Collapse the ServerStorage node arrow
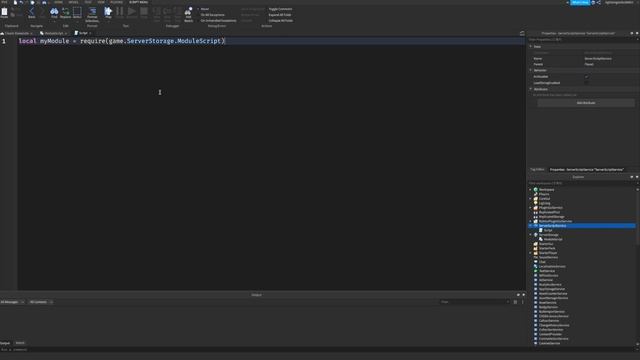Screen dimensions: 640x360 point(531,235)
